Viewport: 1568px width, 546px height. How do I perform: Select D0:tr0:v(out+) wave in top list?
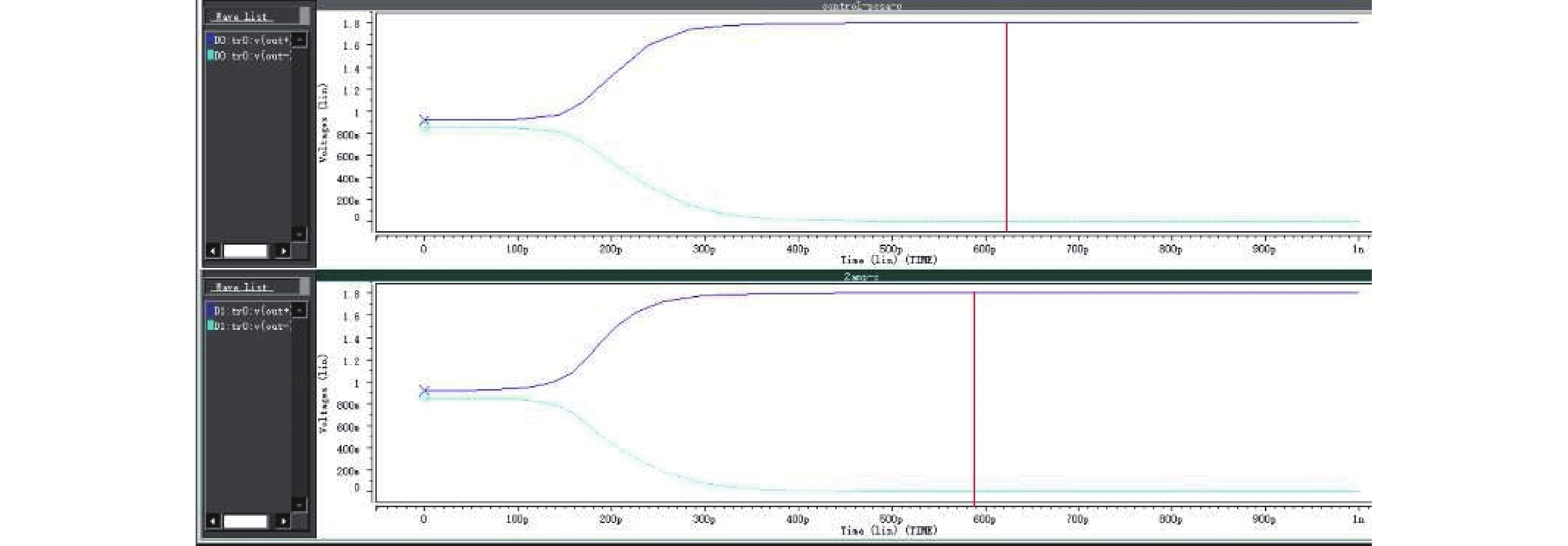(x=252, y=40)
